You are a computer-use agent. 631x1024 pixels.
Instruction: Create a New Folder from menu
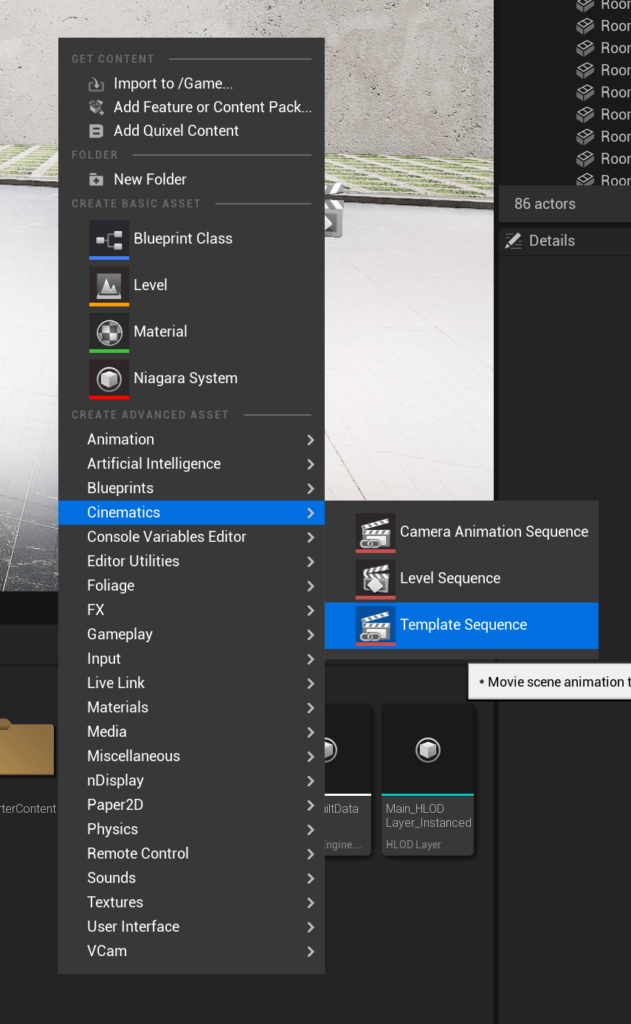[x=191, y=179]
